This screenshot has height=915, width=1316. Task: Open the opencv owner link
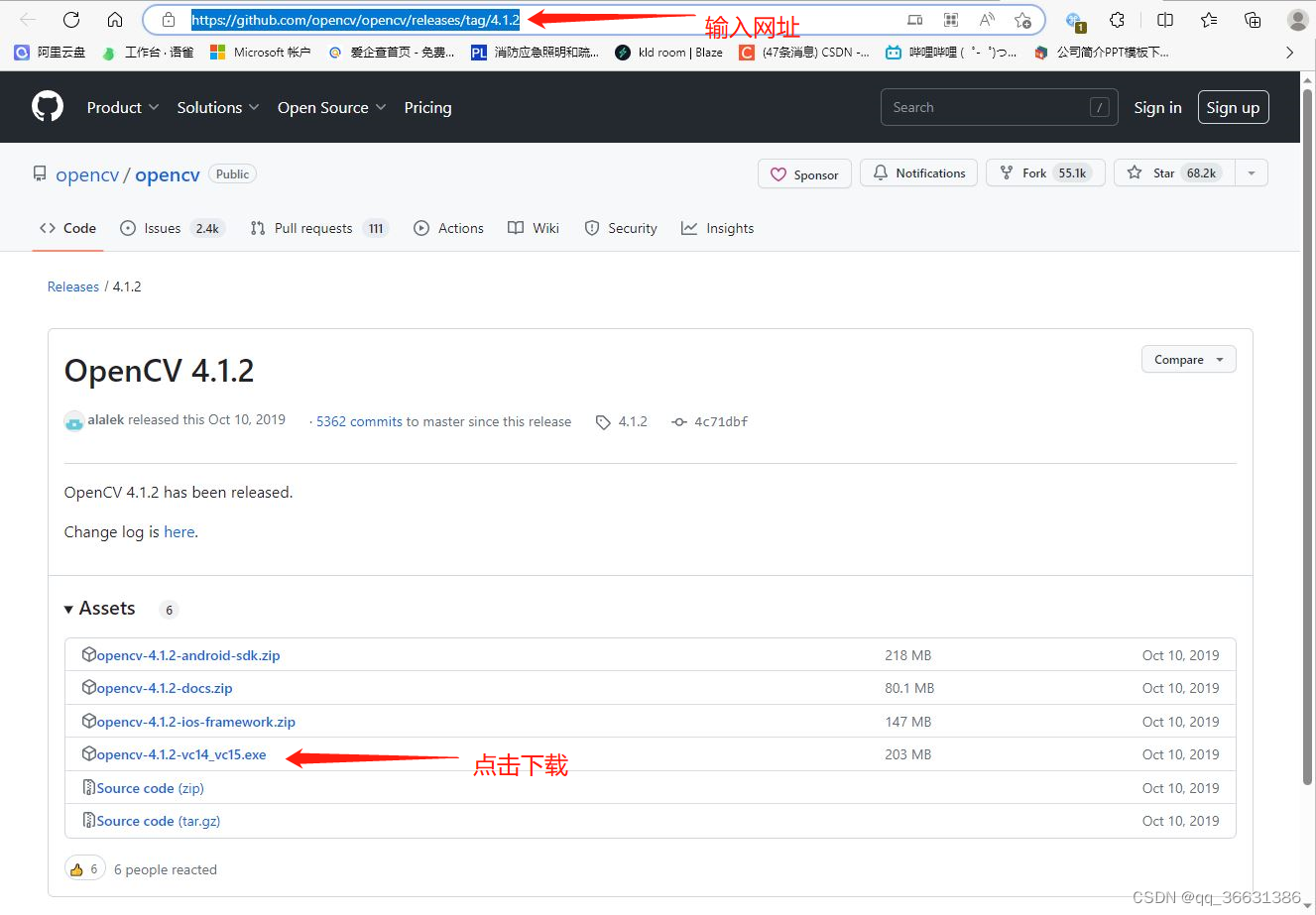click(x=87, y=174)
